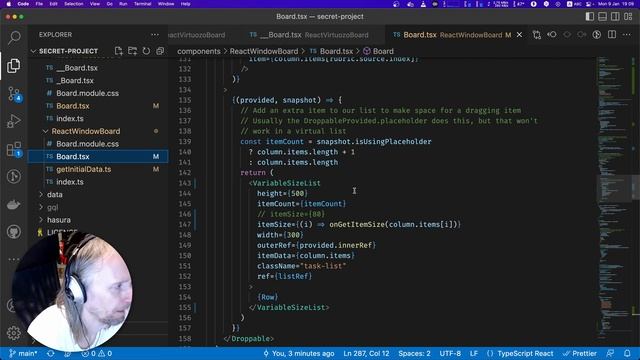Open changes compare icon in editor toolbar
The width and height of the screenshot is (640, 360).
(537, 35)
